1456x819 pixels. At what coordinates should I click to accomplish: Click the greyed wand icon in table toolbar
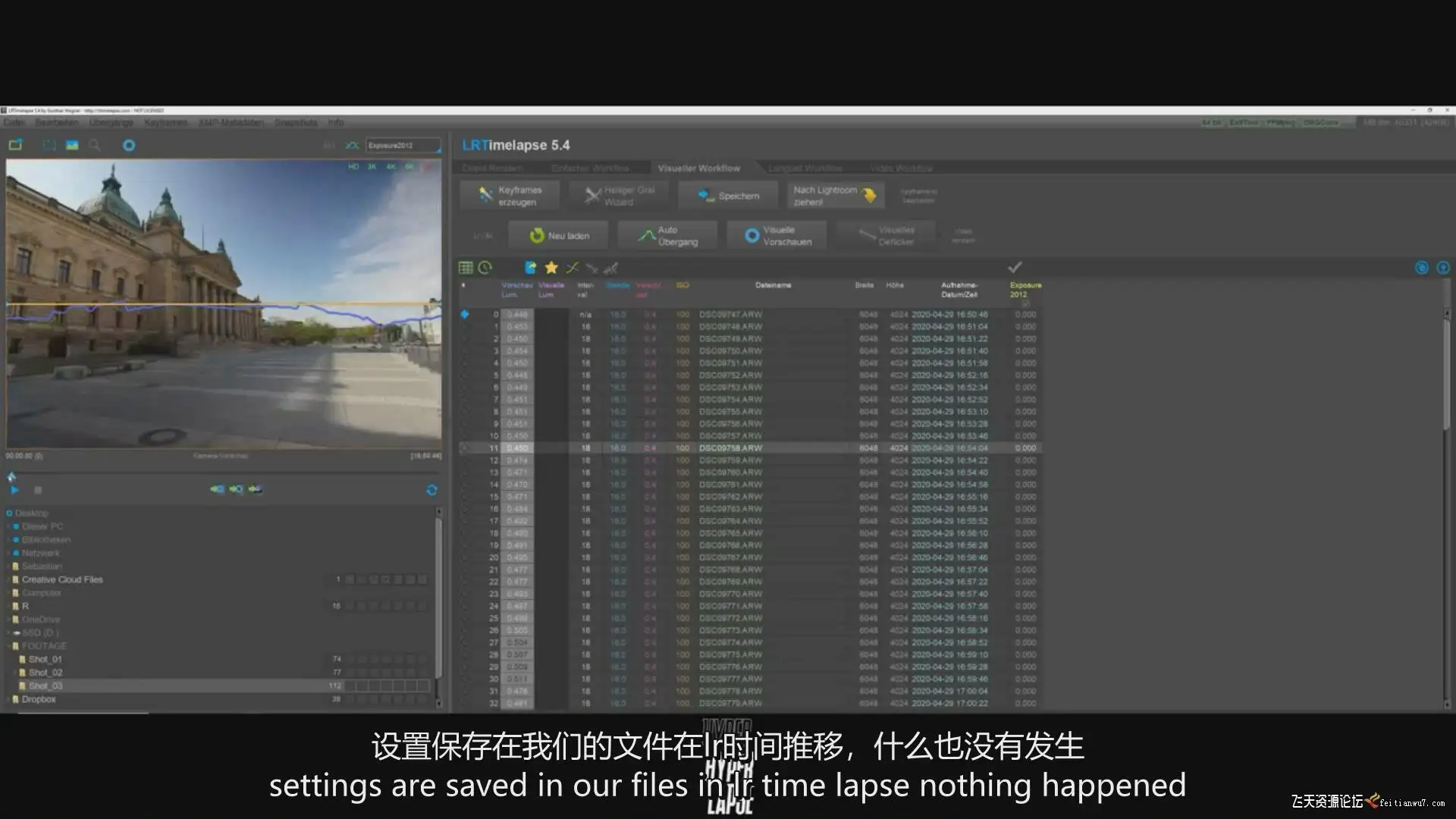tap(610, 267)
